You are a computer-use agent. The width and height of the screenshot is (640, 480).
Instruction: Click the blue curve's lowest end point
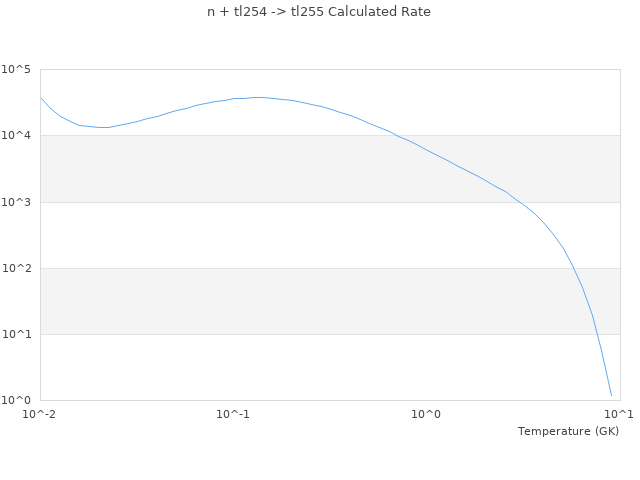611,395
